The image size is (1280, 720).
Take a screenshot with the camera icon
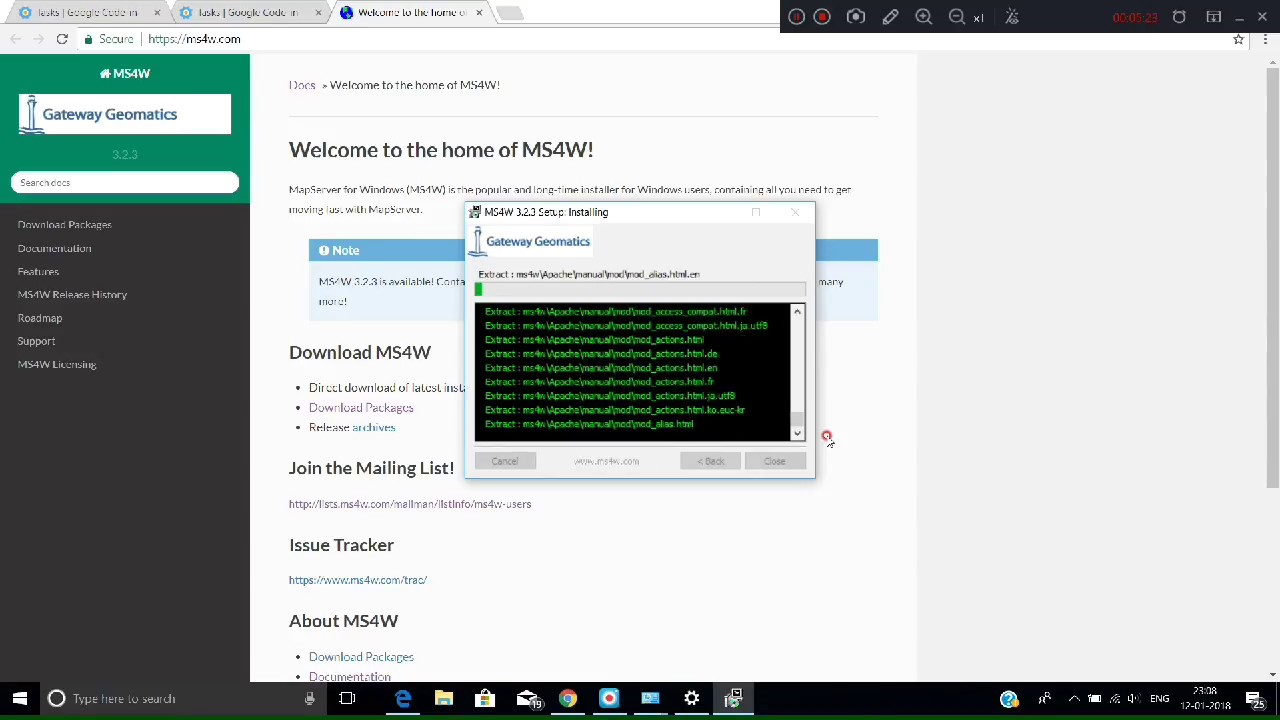point(856,17)
